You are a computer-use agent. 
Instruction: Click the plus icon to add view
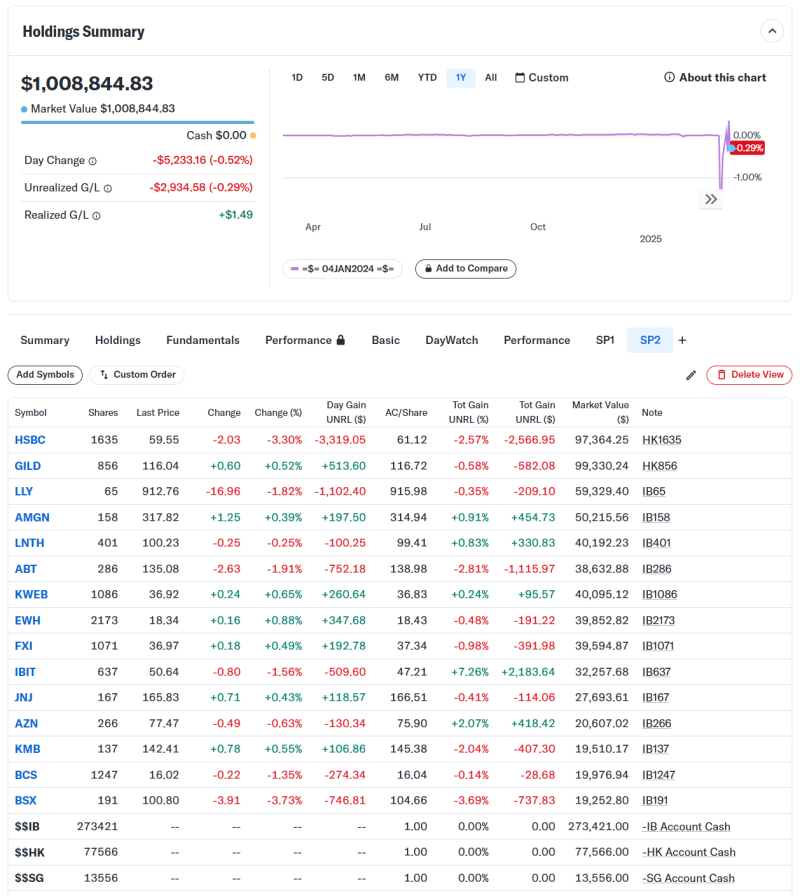point(683,340)
